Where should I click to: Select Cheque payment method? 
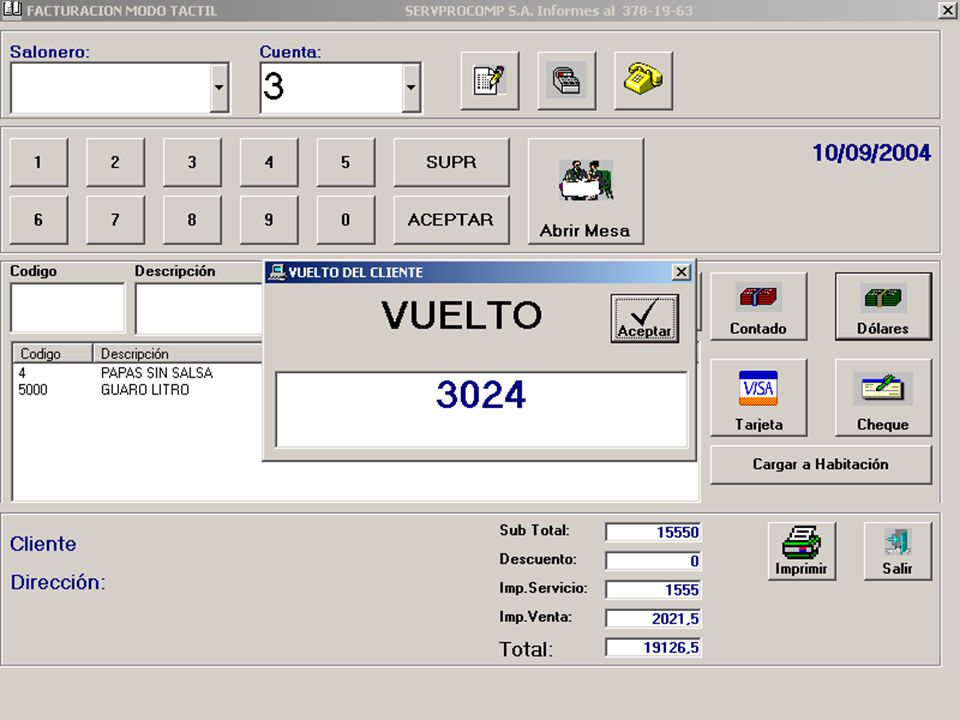coord(883,397)
